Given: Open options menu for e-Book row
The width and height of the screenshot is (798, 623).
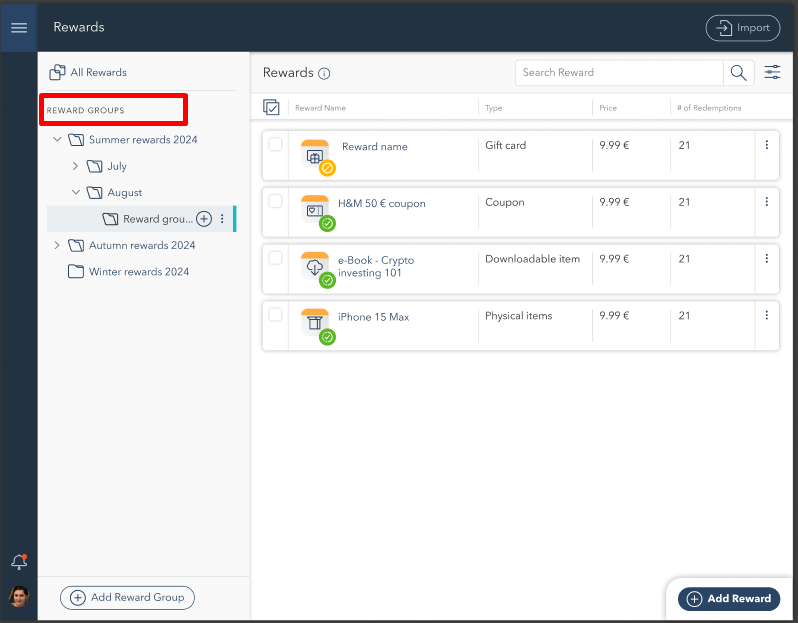Looking at the screenshot, I should [766, 259].
